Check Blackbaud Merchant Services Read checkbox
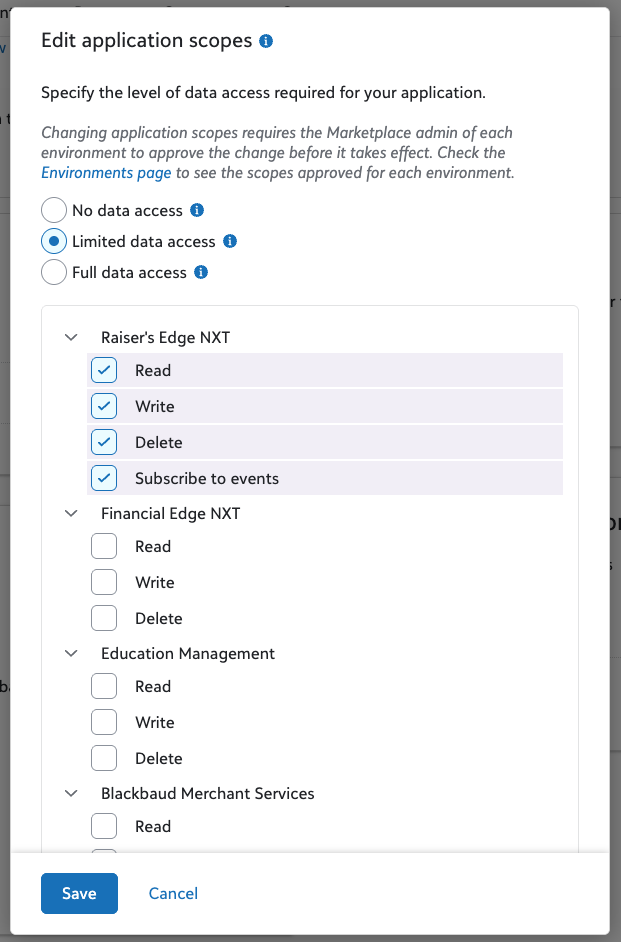This screenshot has height=942, width=621. (x=104, y=826)
